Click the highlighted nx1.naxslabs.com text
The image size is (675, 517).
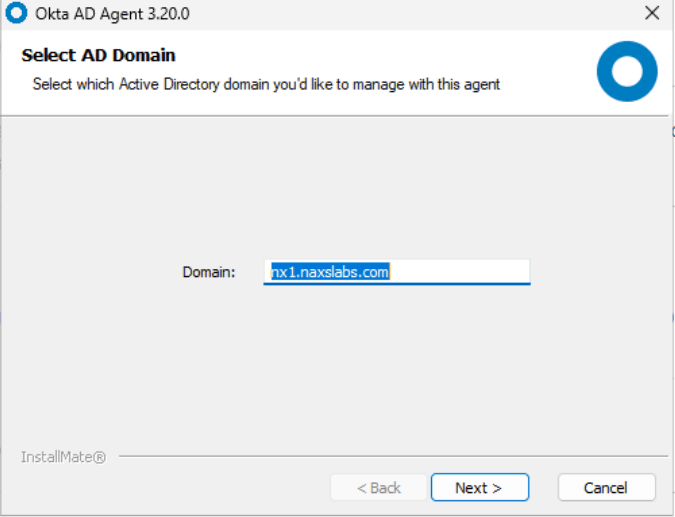[330, 272]
